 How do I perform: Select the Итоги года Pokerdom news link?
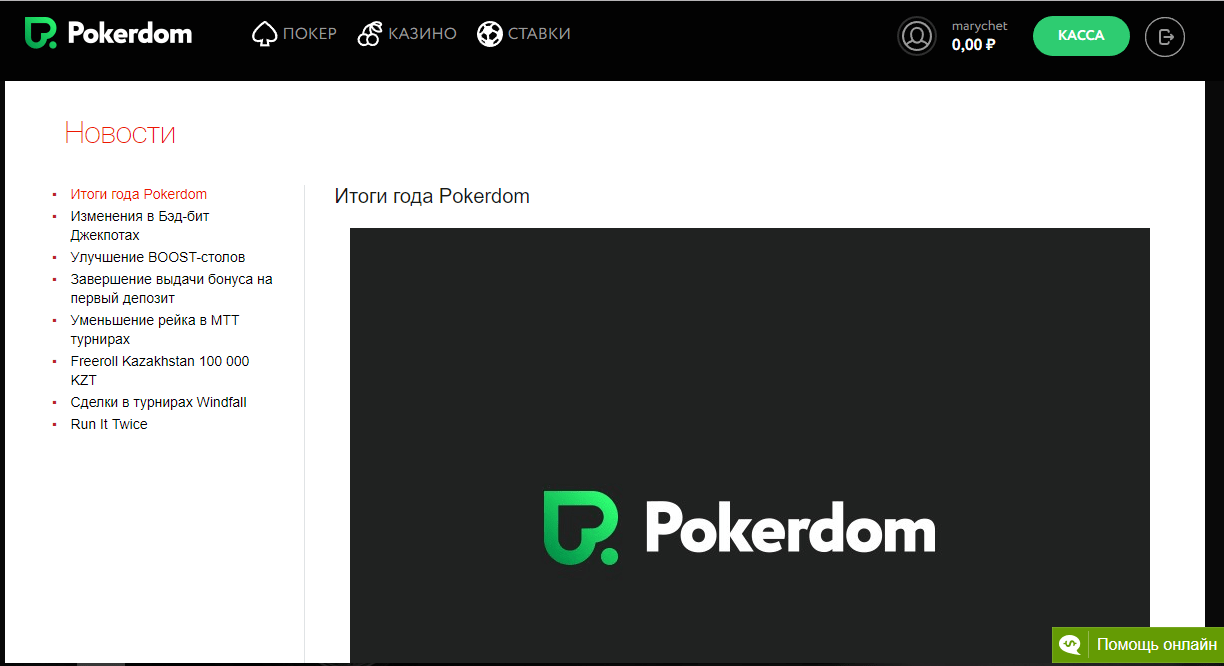138,194
